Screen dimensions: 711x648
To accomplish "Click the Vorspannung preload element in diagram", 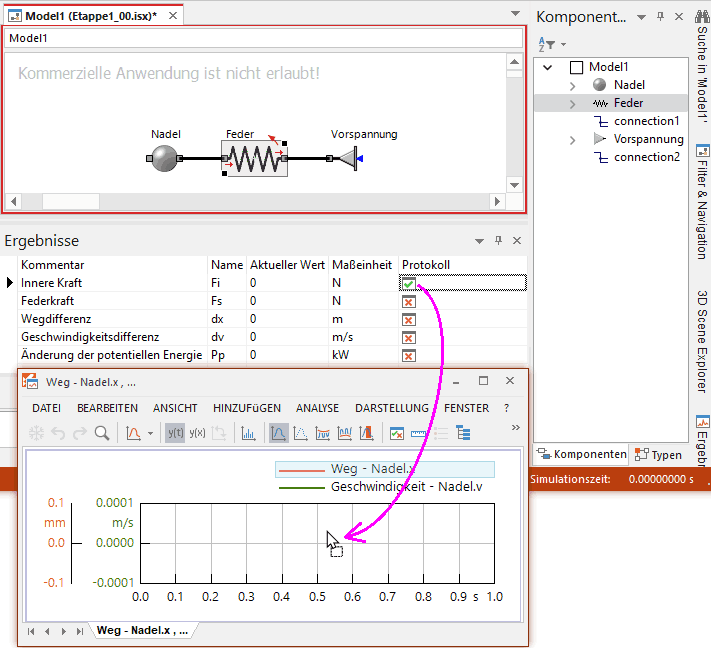I will [346, 158].
